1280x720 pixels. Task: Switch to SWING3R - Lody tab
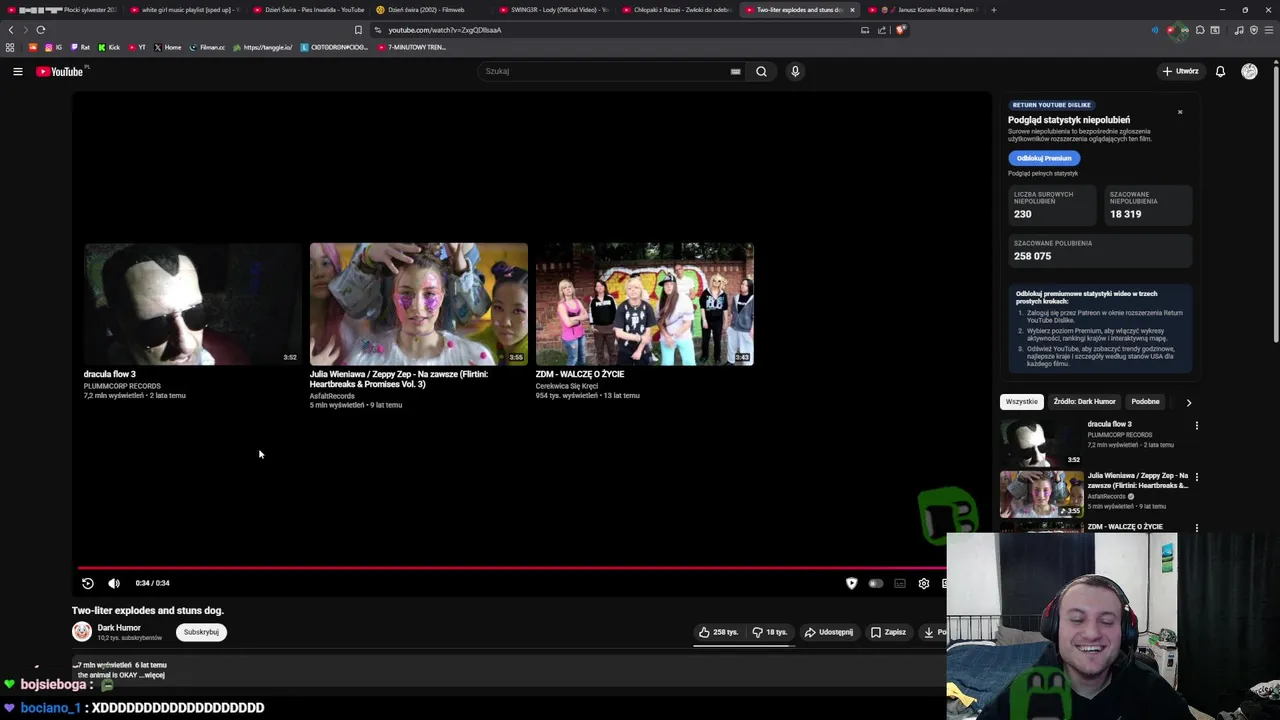554,10
